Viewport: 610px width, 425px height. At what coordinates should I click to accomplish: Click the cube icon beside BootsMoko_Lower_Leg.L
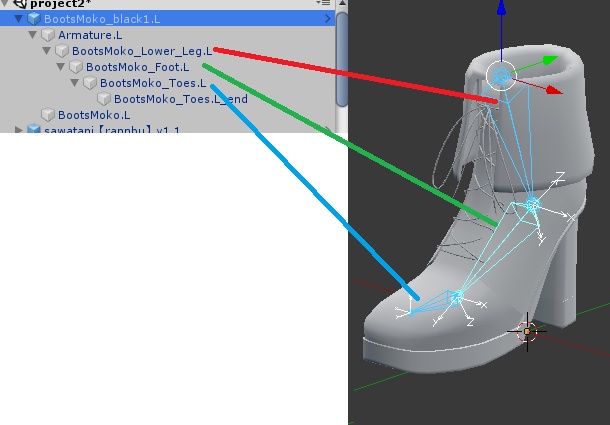(62, 51)
